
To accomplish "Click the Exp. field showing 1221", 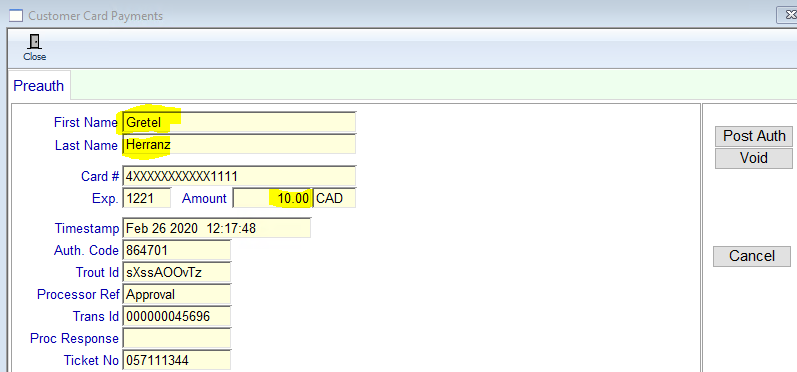I will pos(146,198).
